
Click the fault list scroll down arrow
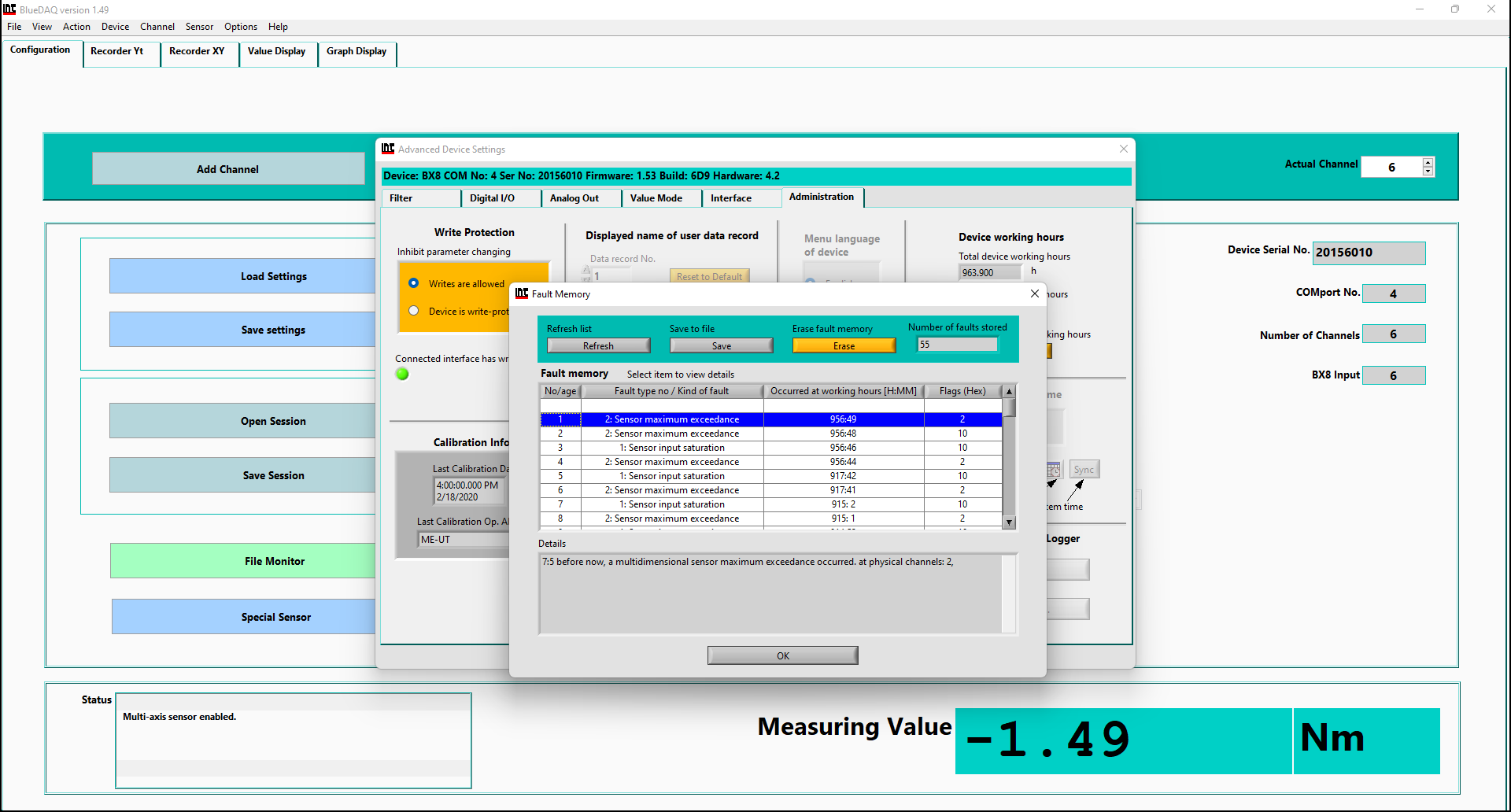1009,522
